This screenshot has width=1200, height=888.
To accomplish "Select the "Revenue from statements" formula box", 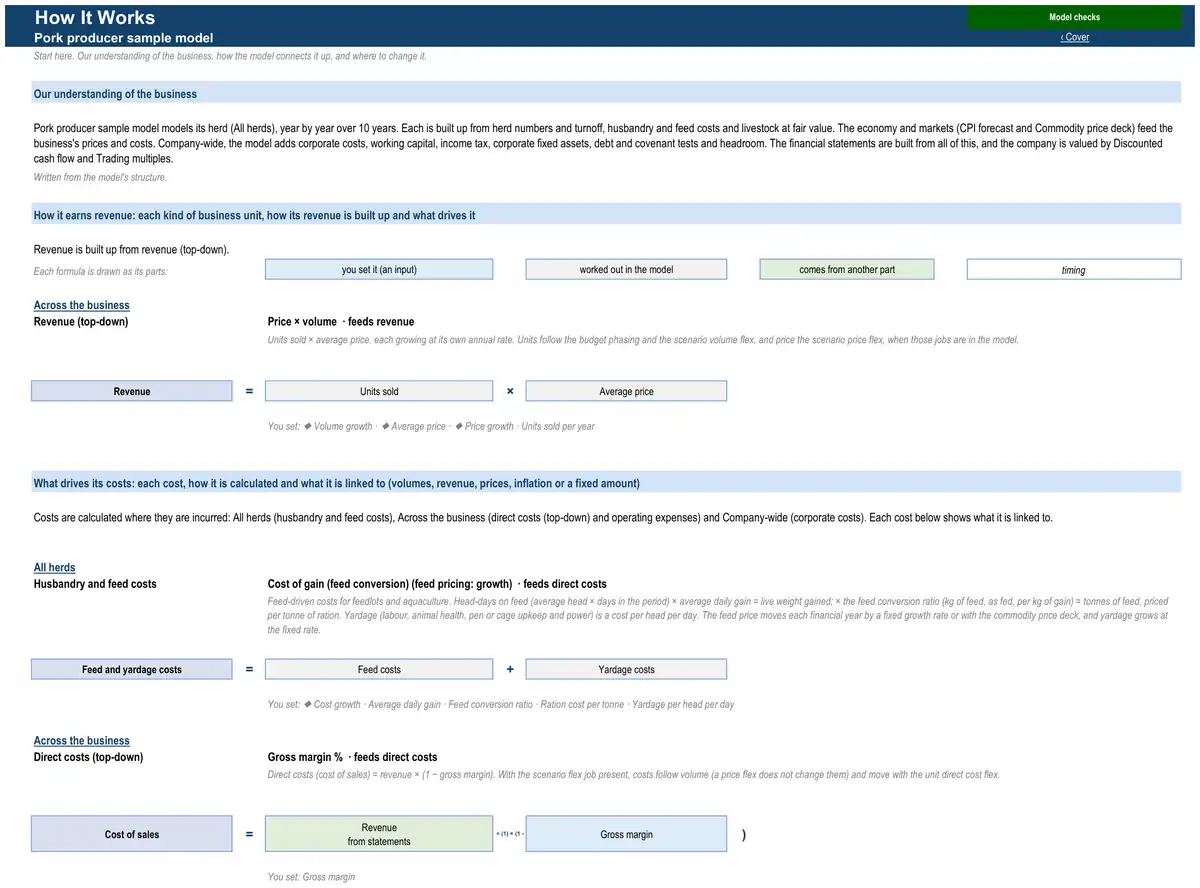I will point(379,834).
